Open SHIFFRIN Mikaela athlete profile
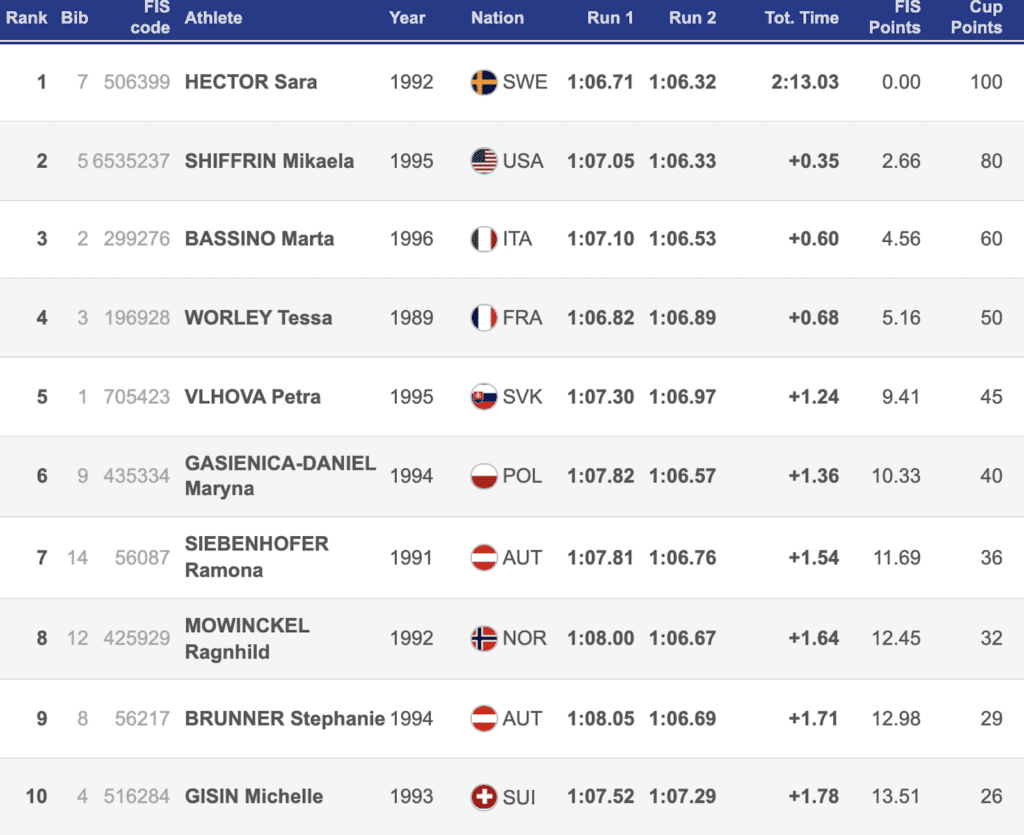Image resolution: width=1024 pixels, height=835 pixels. (269, 161)
